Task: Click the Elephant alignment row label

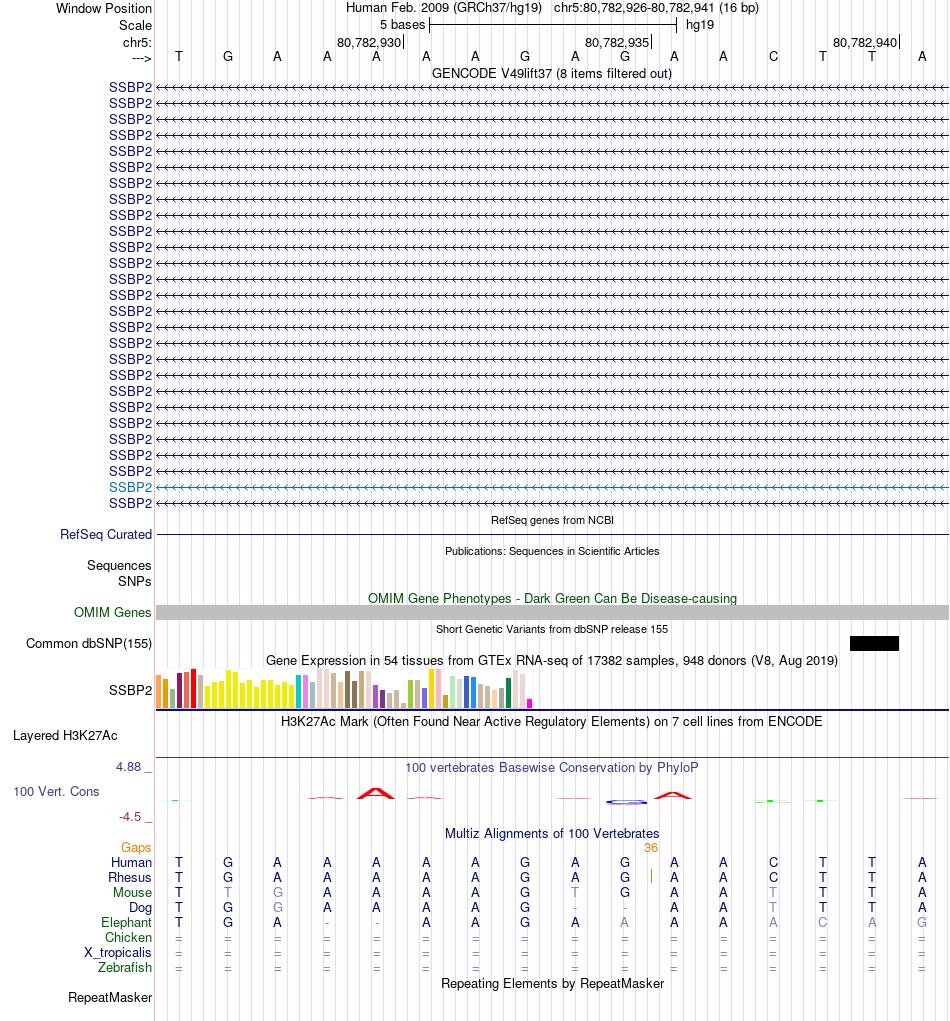Action: 126,923
